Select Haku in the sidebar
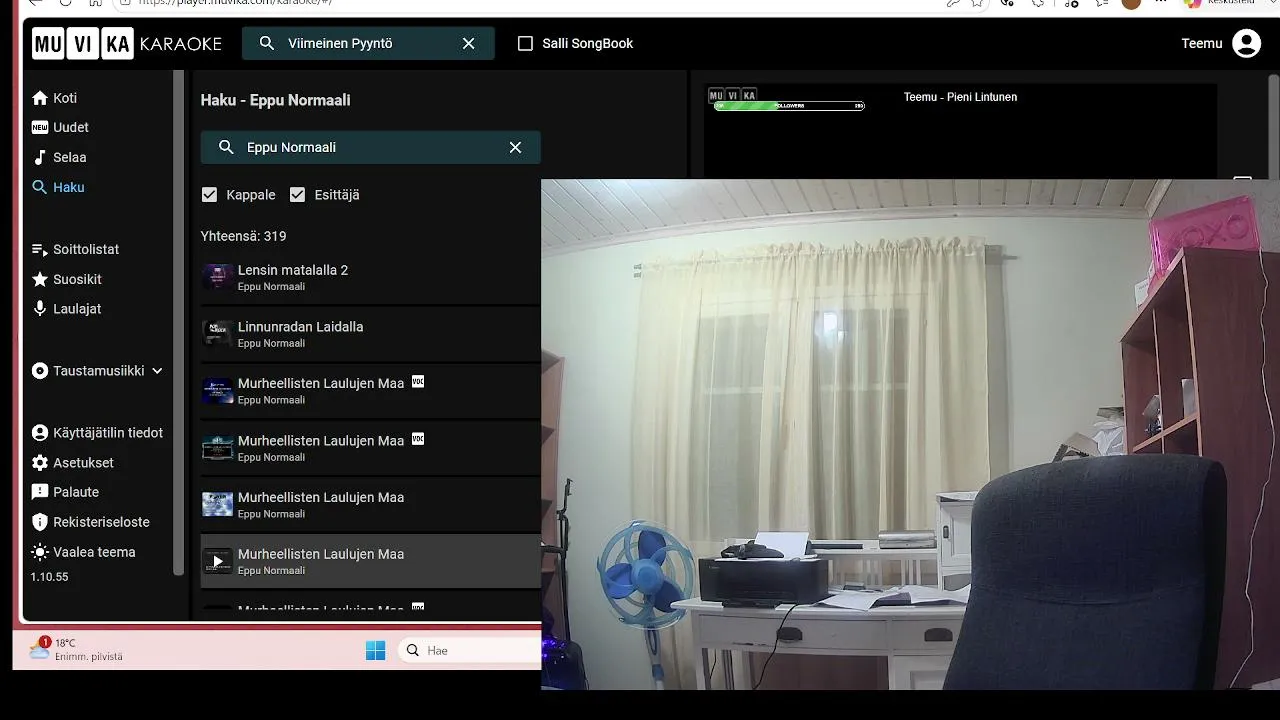1280x720 pixels. 58,187
